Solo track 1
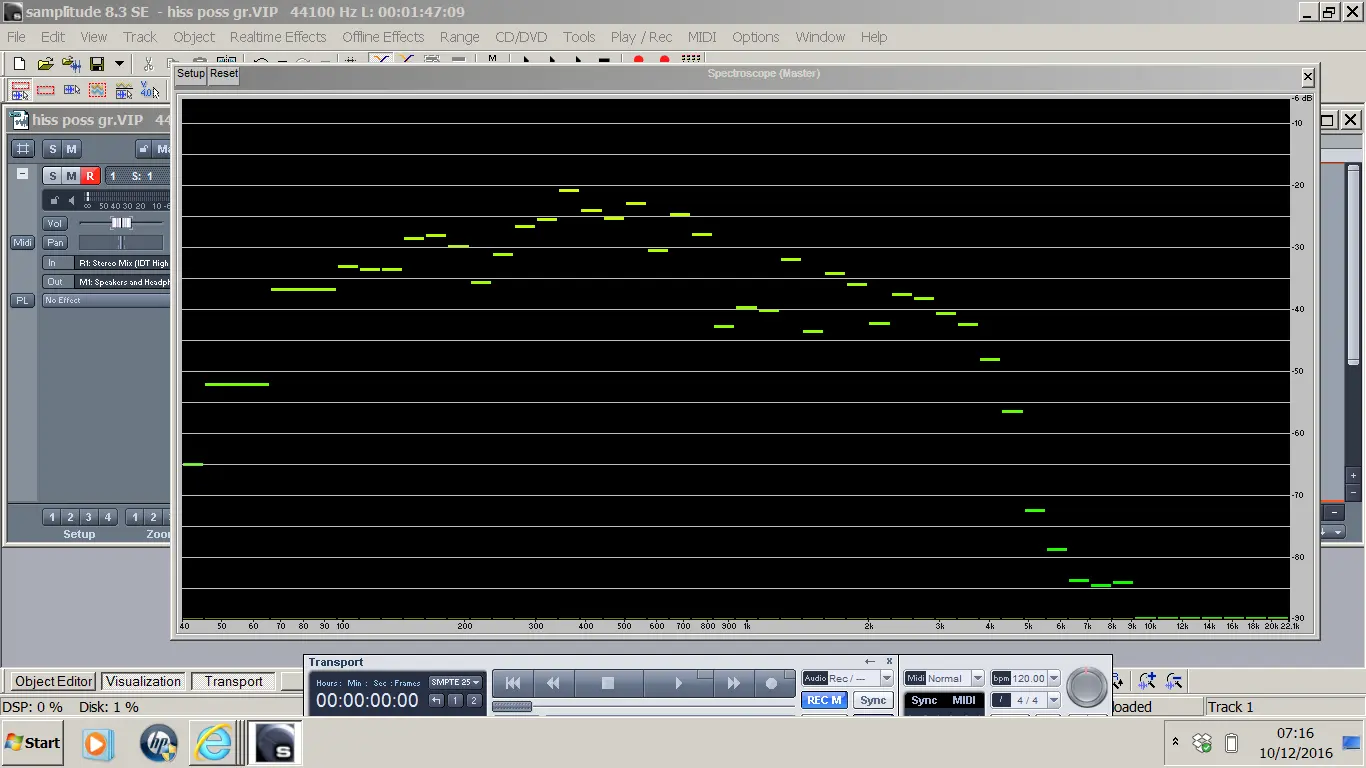 (x=53, y=176)
